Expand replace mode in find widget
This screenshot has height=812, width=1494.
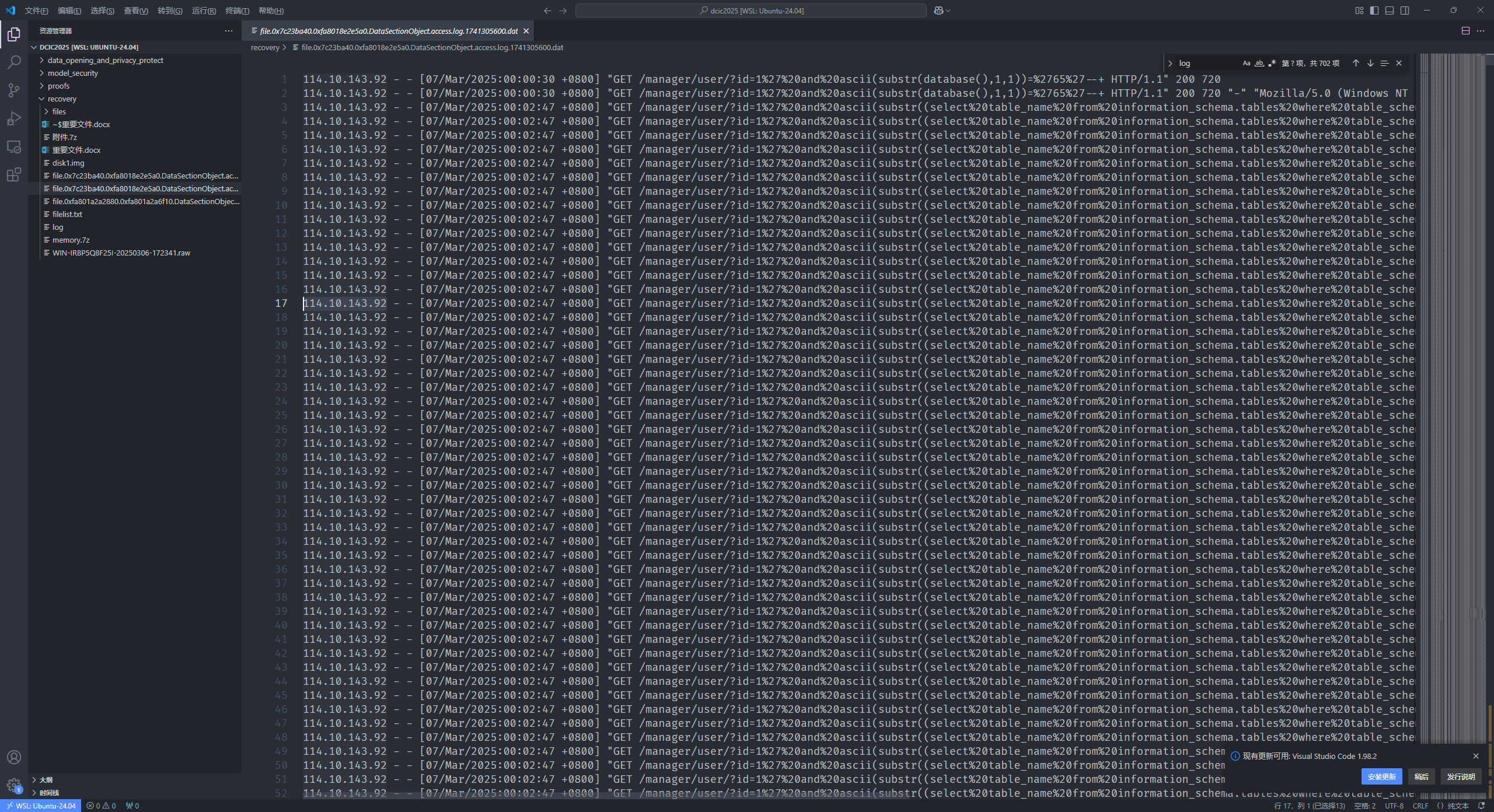[x=1170, y=63]
